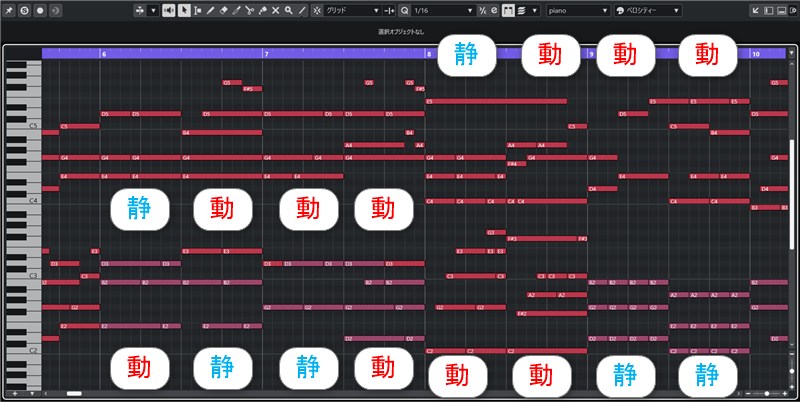Click the grid-relative snap icon
This screenshot has height=402, width=800.
tap(389, 10)
